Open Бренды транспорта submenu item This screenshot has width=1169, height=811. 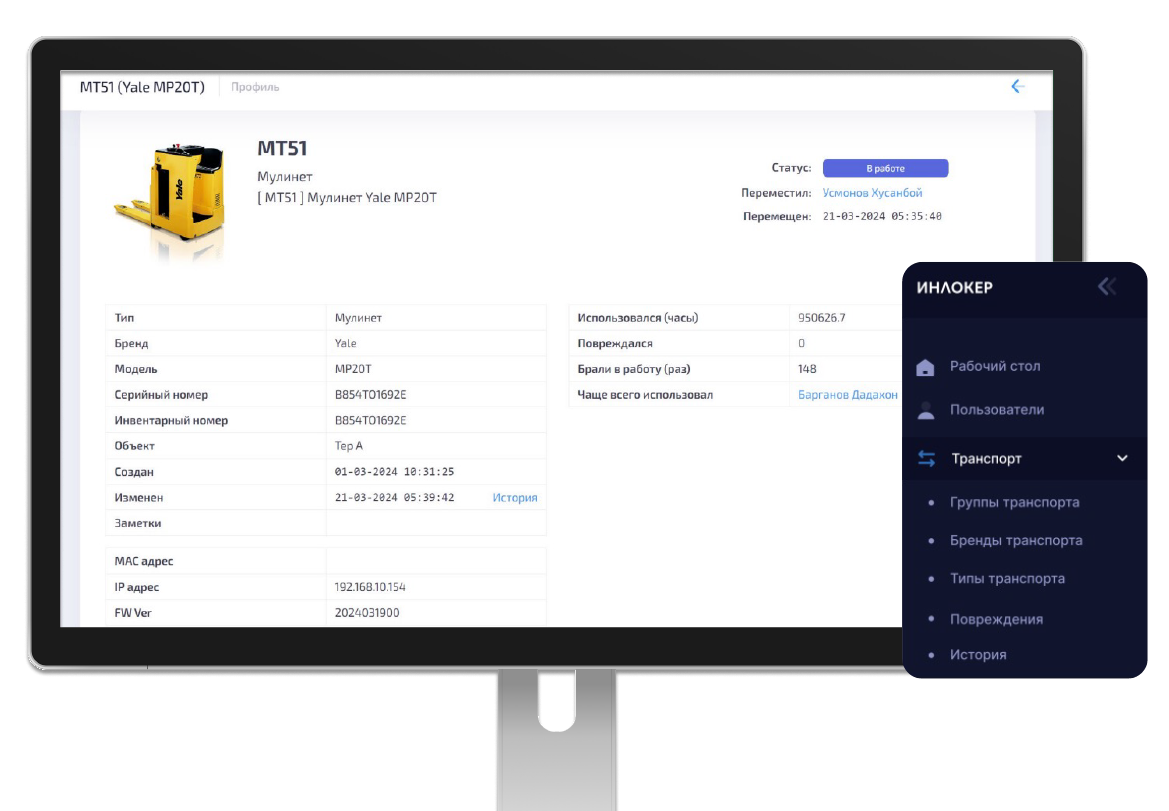1016,540
